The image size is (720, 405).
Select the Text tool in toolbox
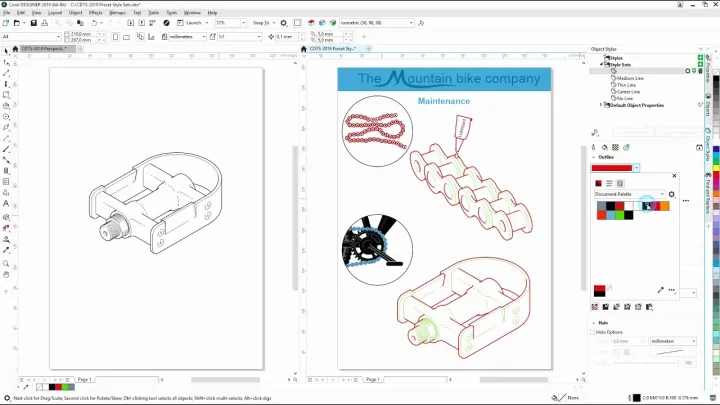[x=6, y=203]
